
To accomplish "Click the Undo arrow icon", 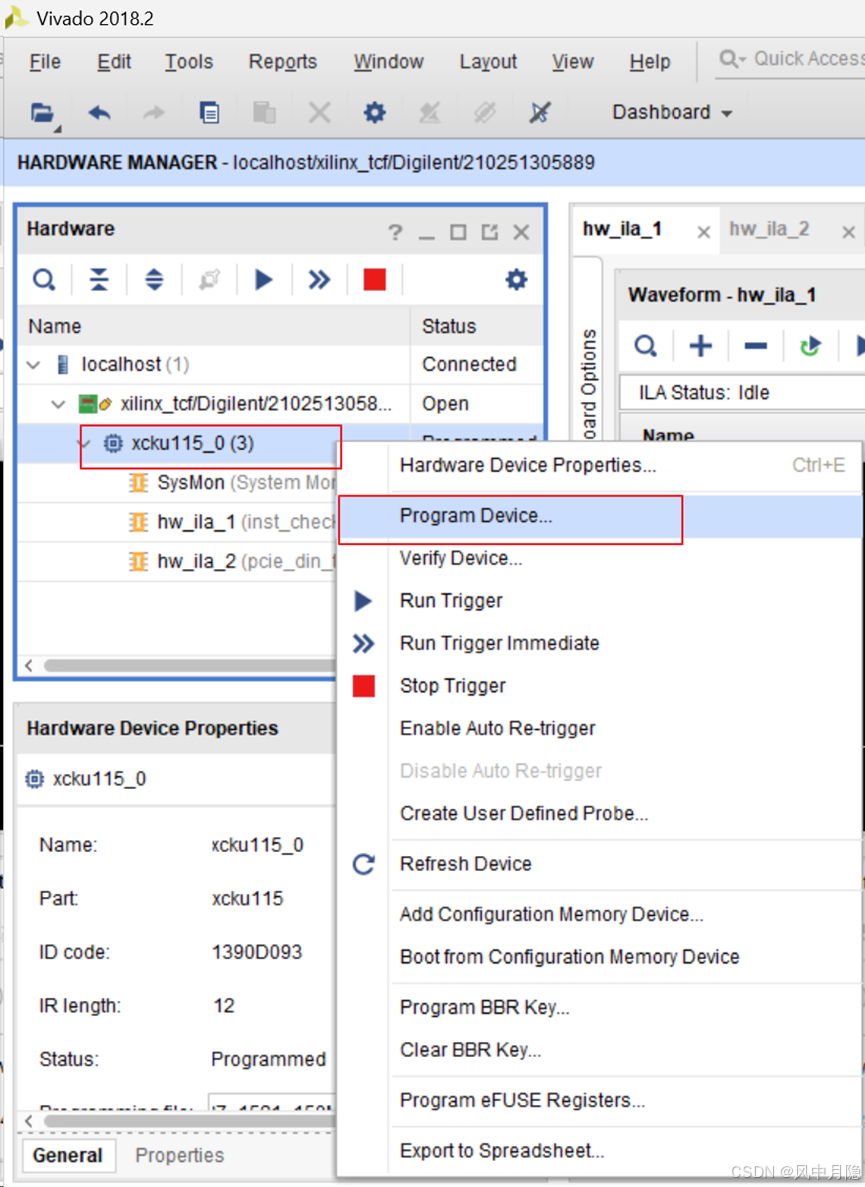I will pyautogui.click(x=99, y=114).
